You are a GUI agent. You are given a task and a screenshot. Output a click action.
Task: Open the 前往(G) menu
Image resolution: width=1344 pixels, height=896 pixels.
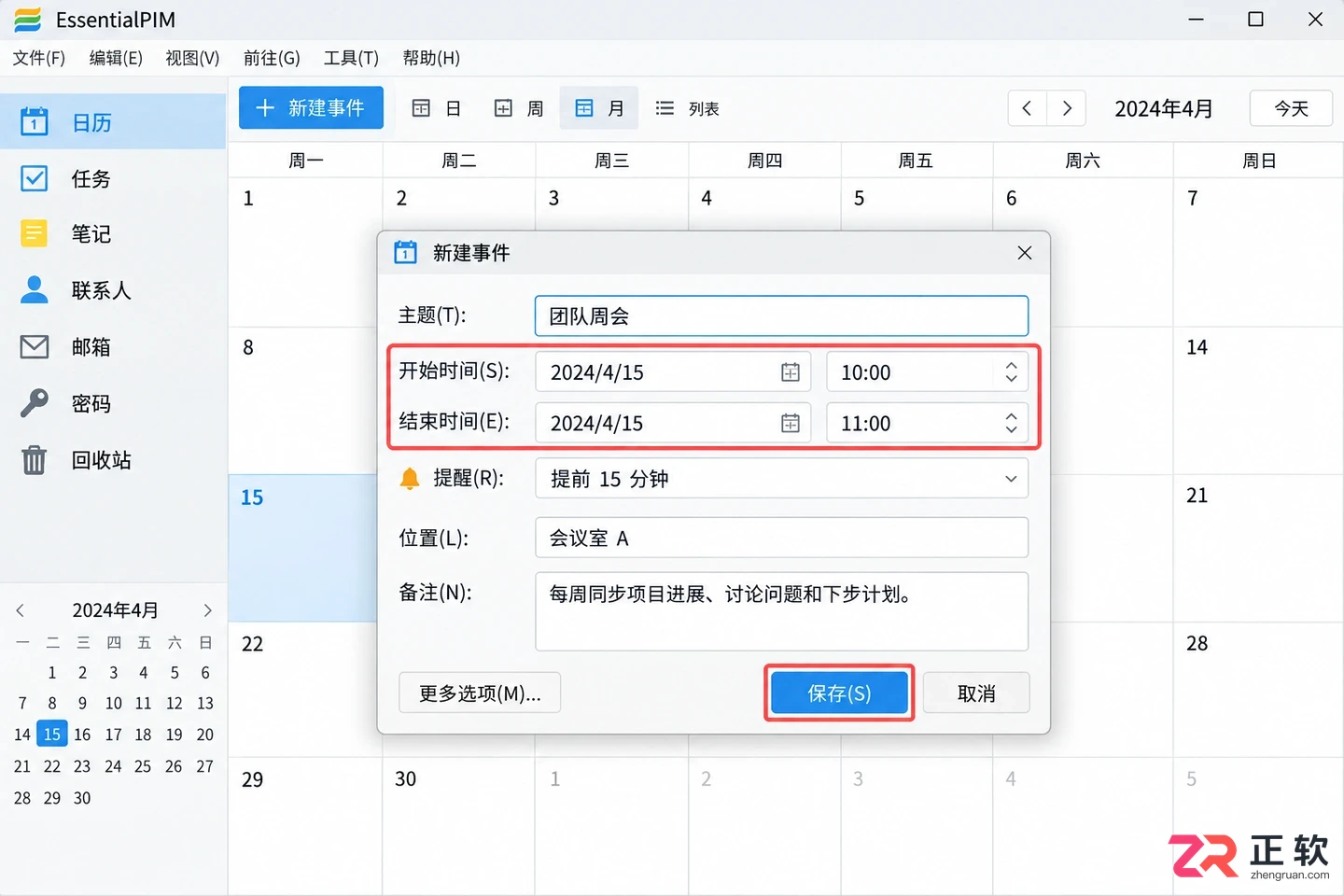coord(272,58)
